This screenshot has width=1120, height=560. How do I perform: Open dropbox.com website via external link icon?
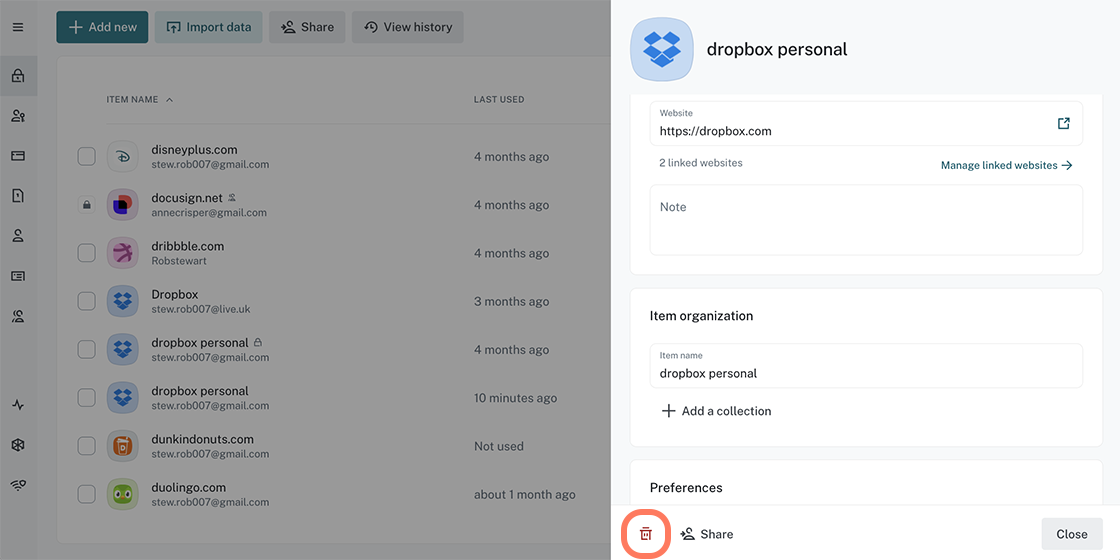pyautogui.click(x=1063, y=123)
